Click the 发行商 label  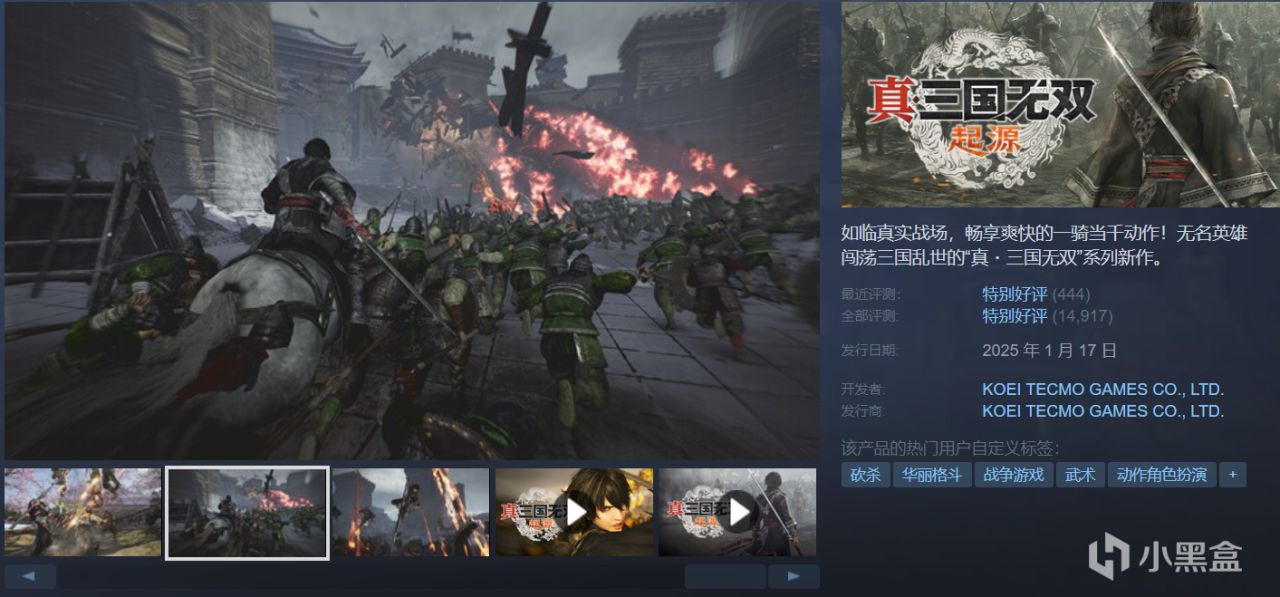(864, 411)
